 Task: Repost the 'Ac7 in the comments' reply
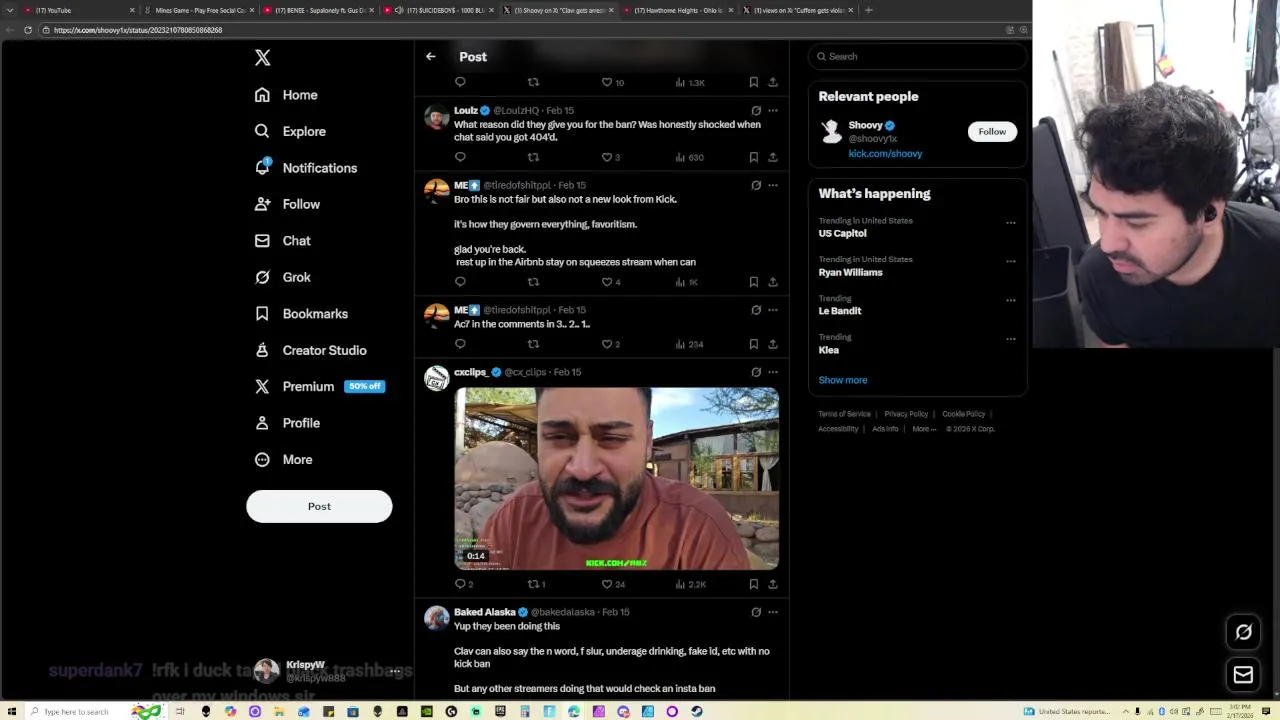pyautogui.click(x=533, y=344)
